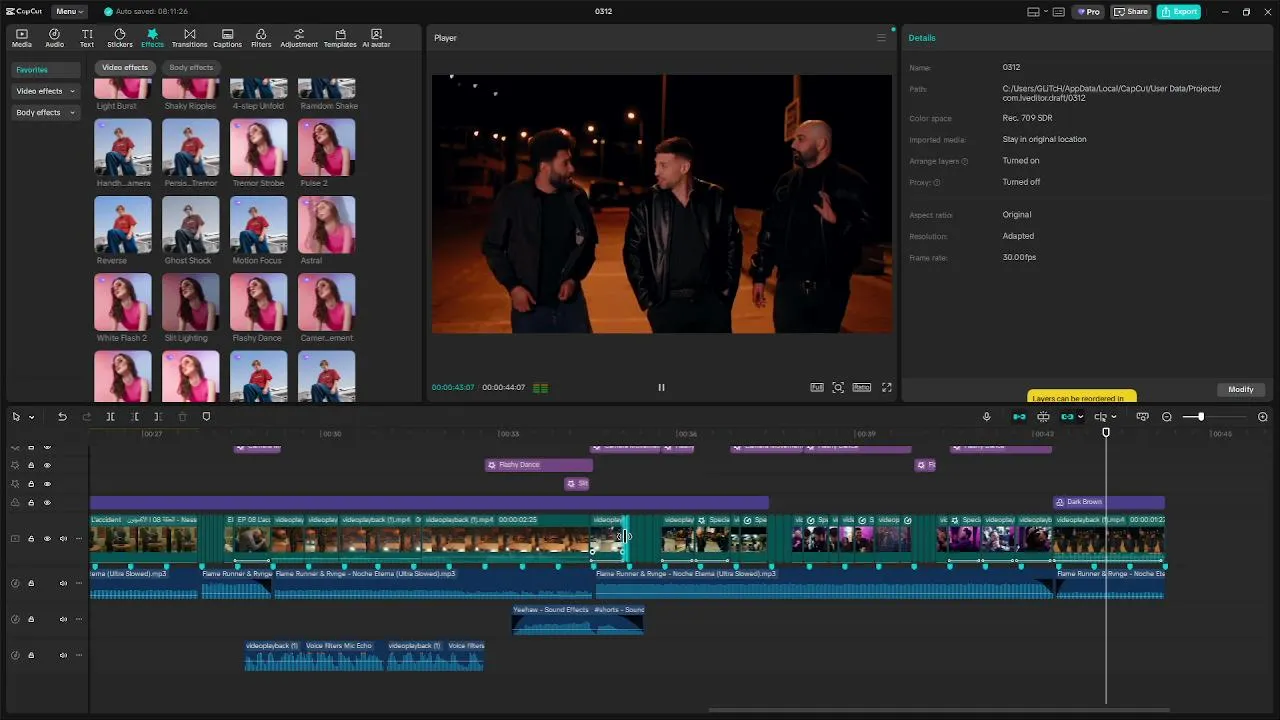
Task: Open the Media panel
Action: coord(21,38)
